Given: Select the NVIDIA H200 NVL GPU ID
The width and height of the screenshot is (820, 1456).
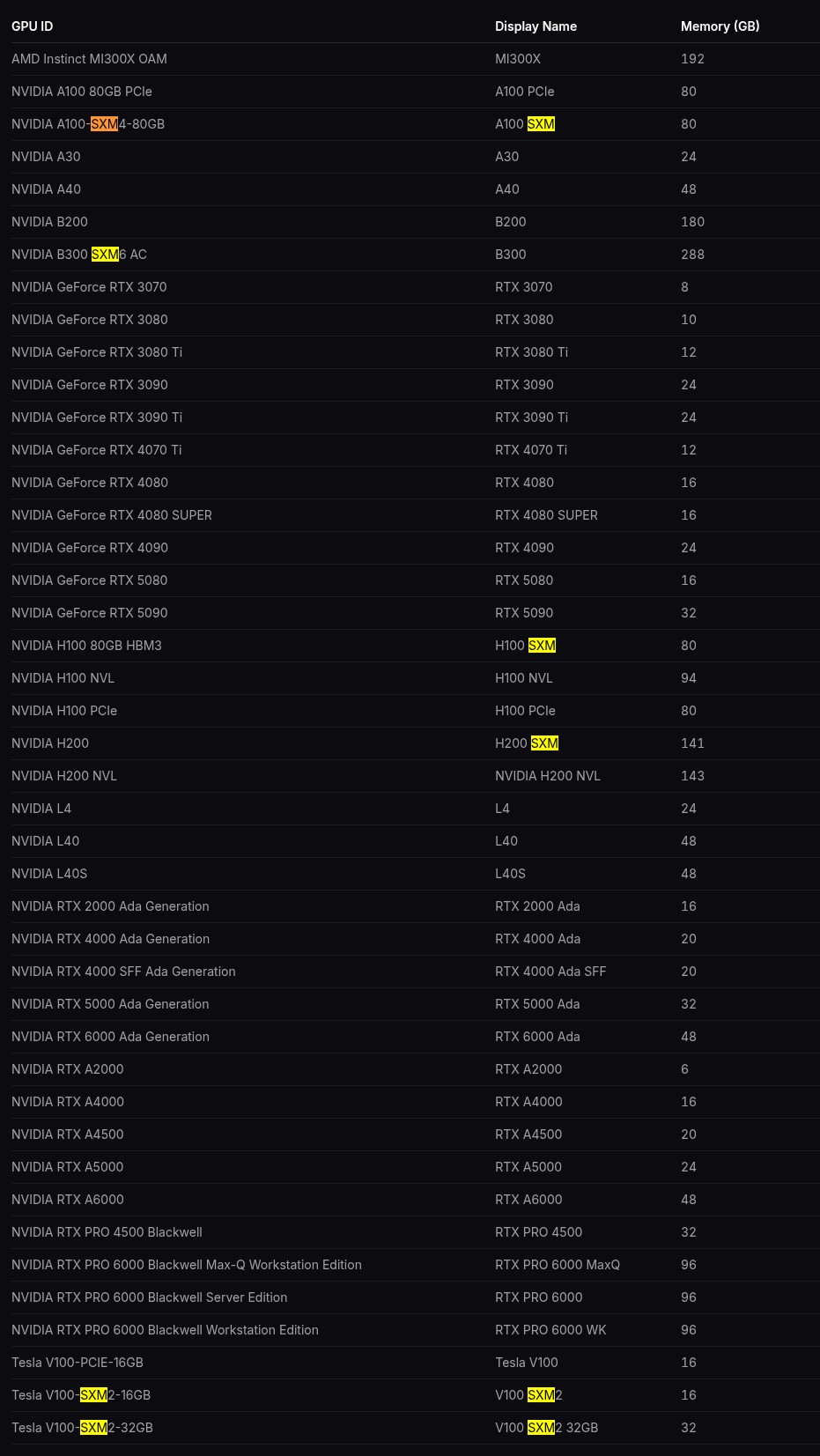Looking at the screenshot, I should pyautogui.click(x=64, y=776).
